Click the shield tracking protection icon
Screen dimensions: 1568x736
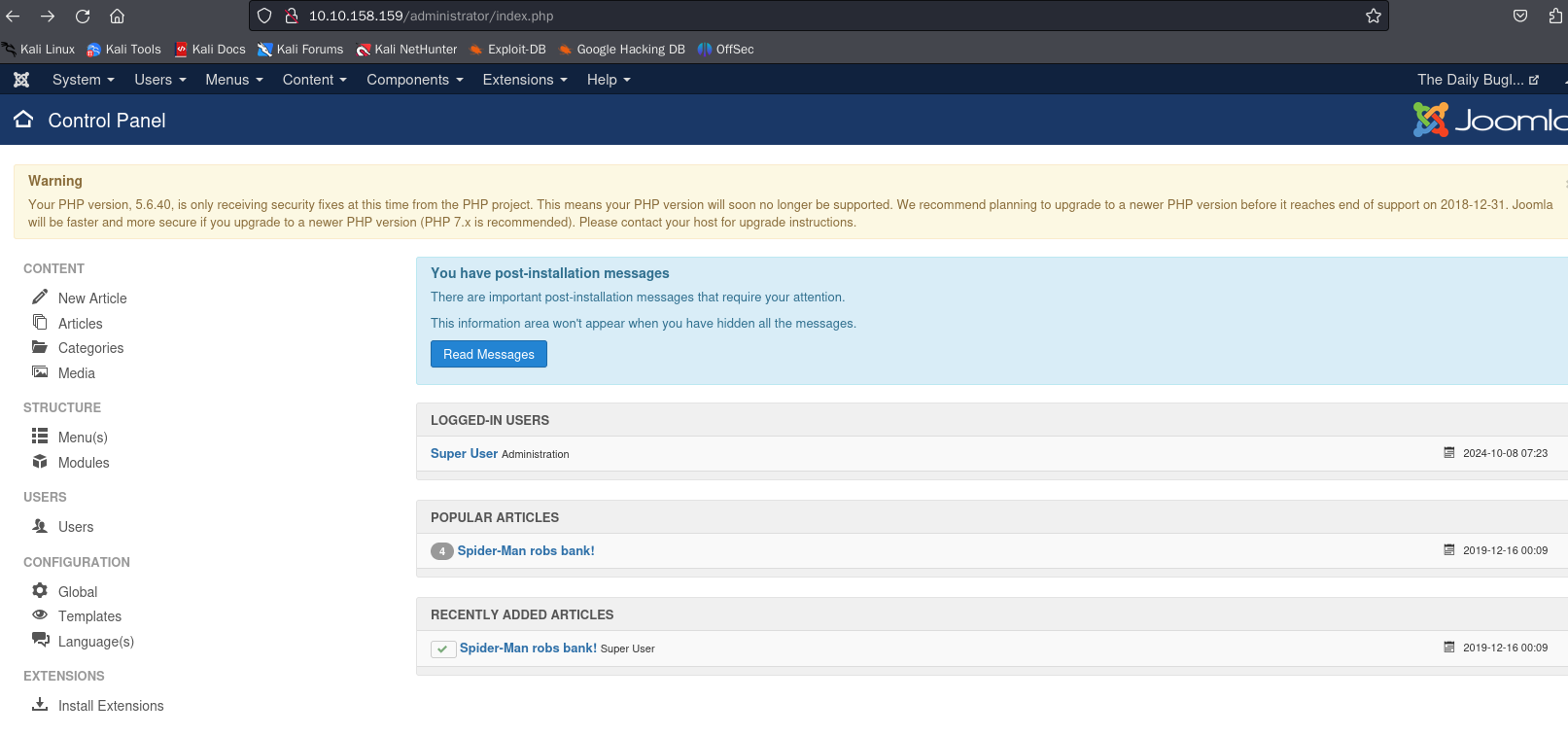264,16
